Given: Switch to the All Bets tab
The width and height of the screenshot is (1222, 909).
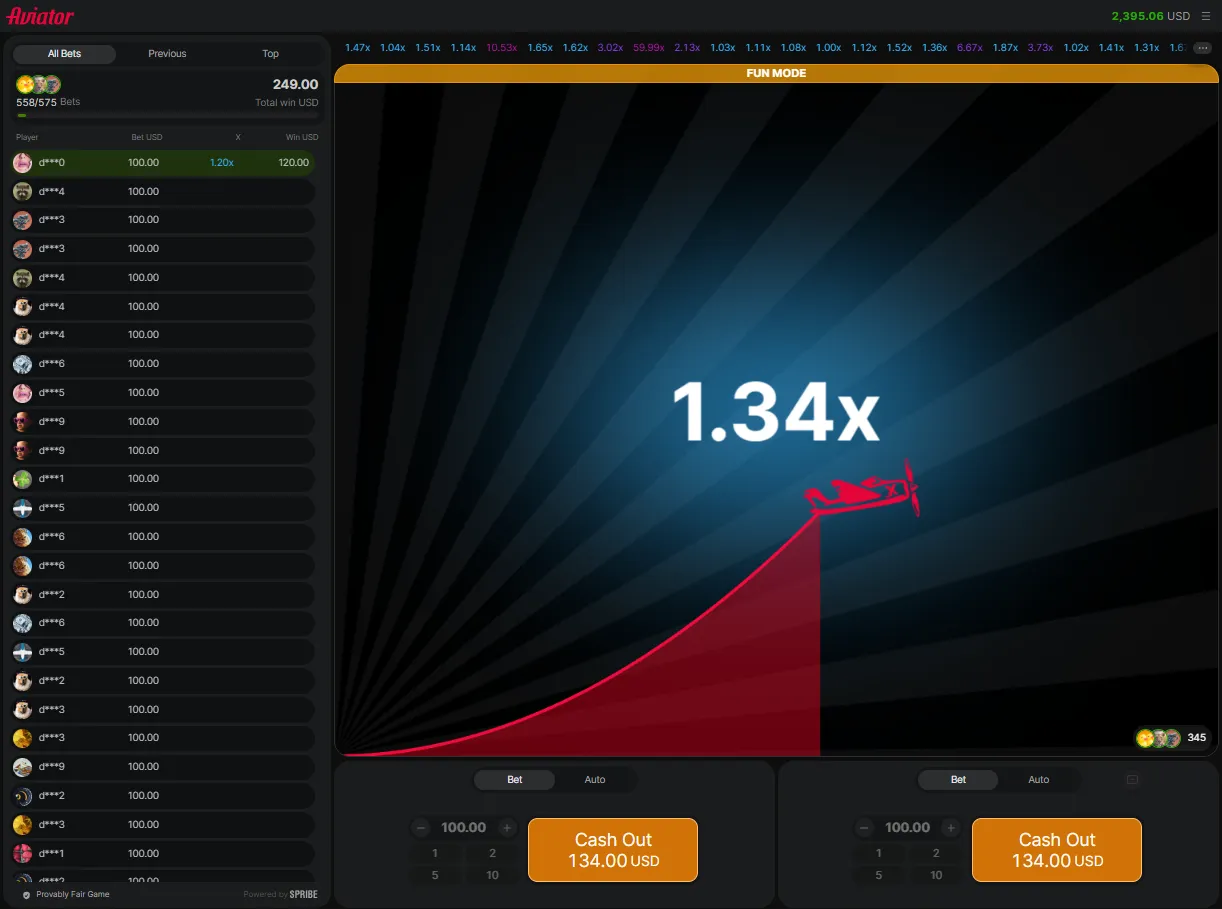Looking at the screenshot, I should click(65, 54).
